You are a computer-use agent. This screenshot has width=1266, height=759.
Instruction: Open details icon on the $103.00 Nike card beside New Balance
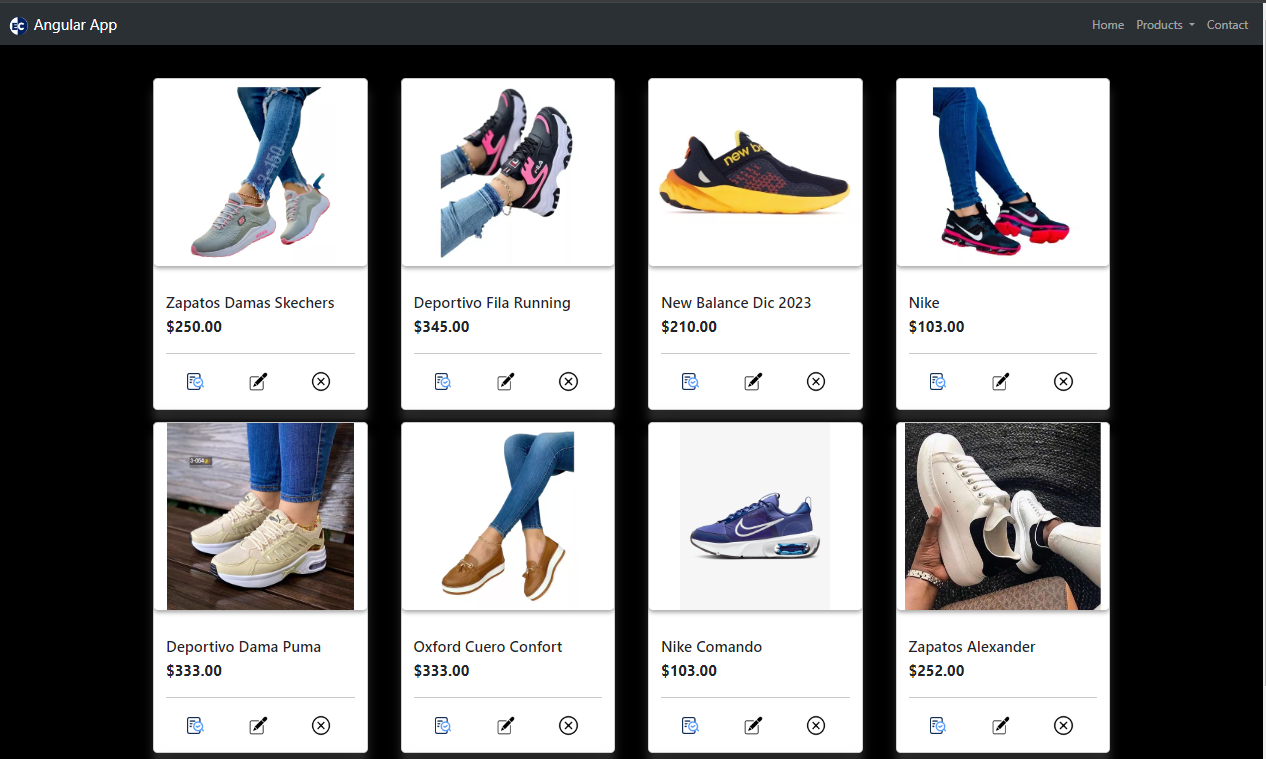pos(938,381)
